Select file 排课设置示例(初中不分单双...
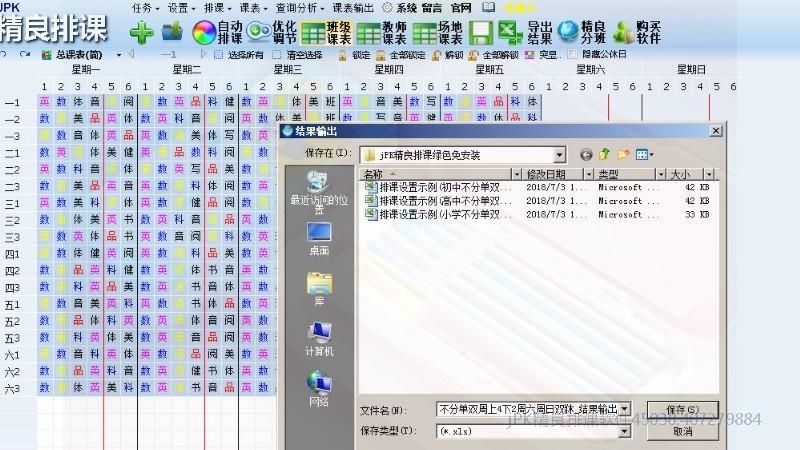Image resolution: width=800 pixels, height=450 pixels. tap(438, 187)
